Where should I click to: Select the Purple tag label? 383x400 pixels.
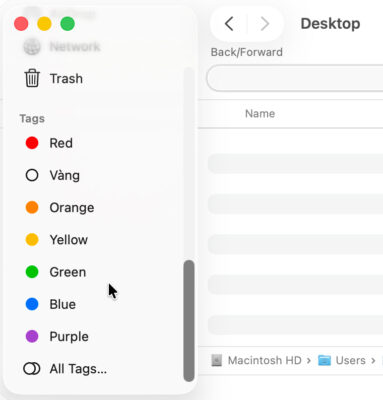pos(69,337)
